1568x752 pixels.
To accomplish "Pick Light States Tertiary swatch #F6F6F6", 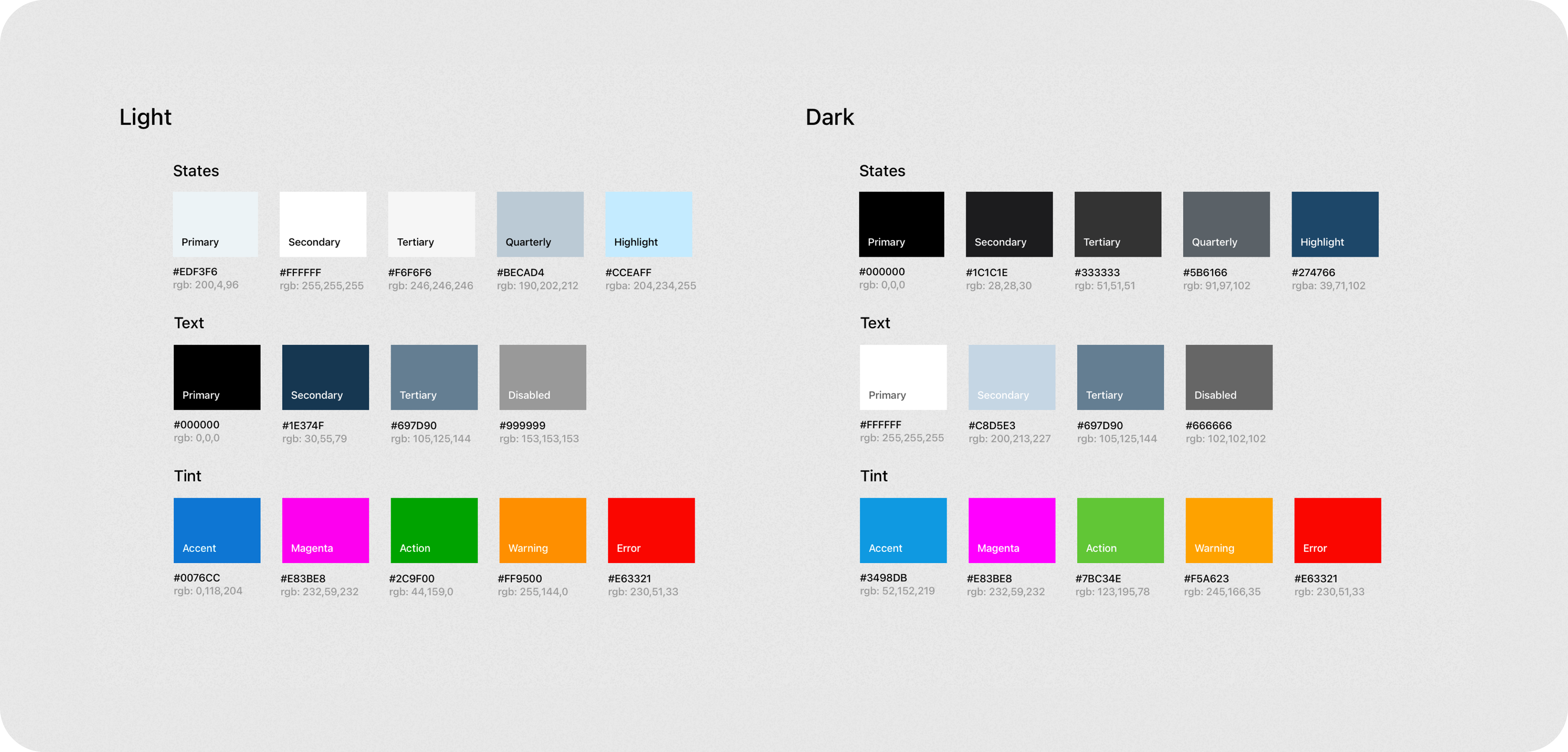I will (x=432, y=224).
